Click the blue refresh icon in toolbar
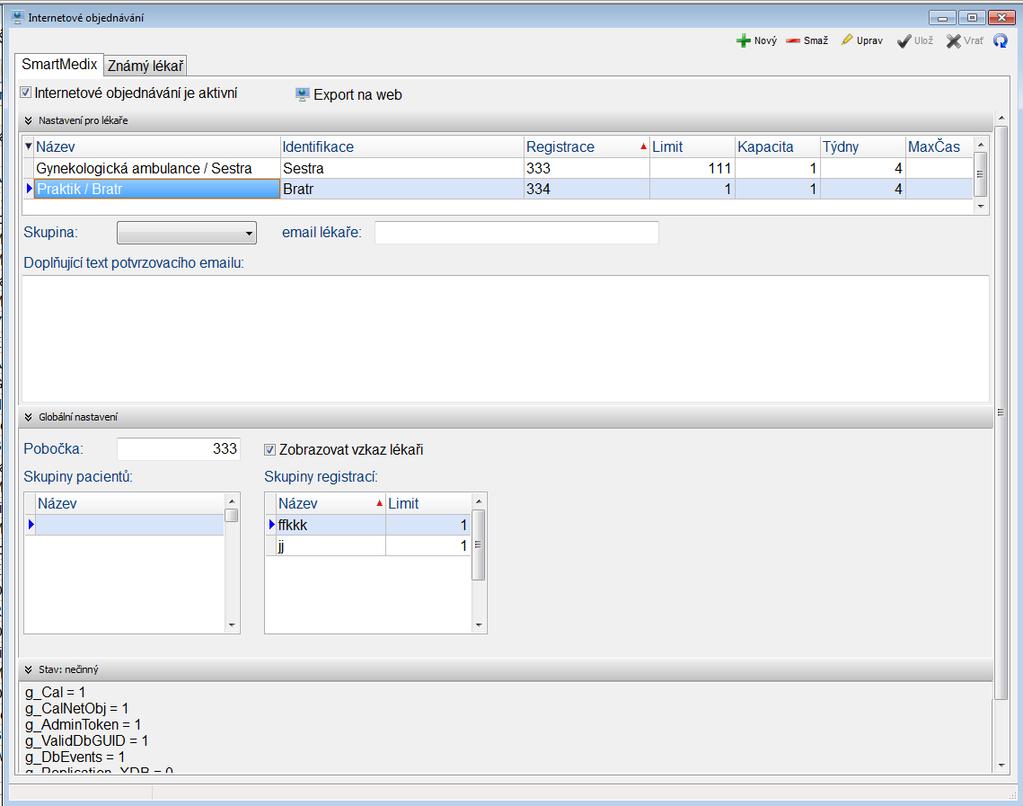 click(1000, 41)
